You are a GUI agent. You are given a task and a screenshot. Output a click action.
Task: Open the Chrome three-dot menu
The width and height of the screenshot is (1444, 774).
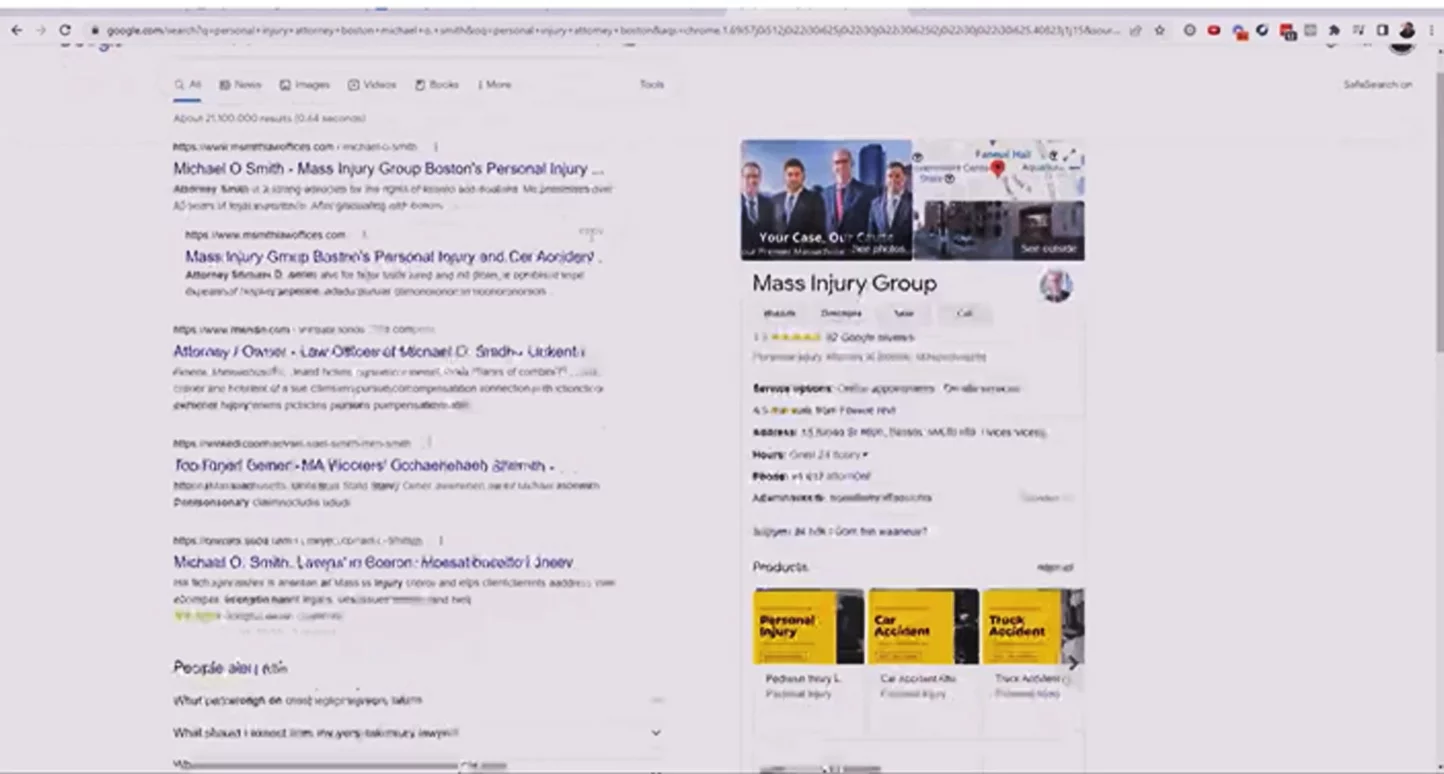pos(1431,31)
